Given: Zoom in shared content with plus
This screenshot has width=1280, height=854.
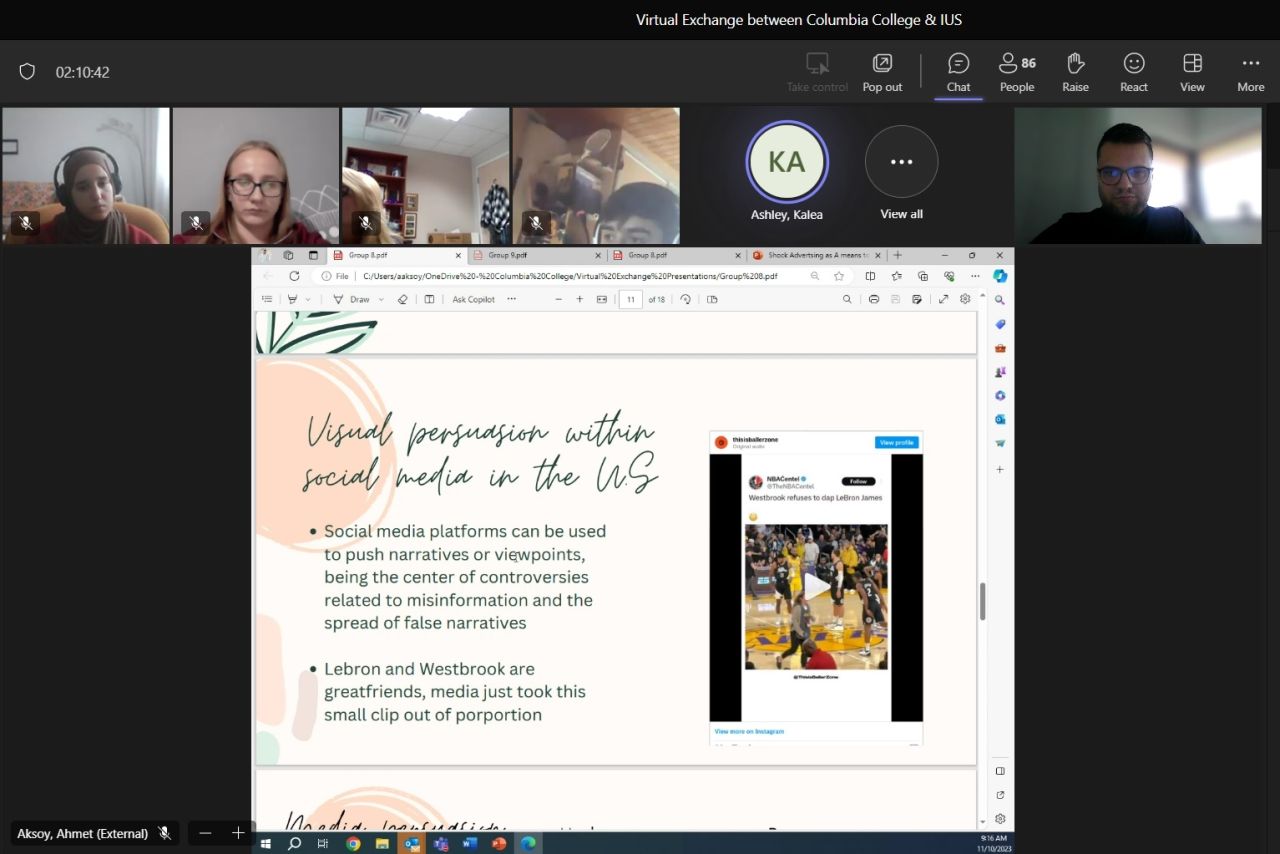Looking at the screenshot, I should (238, 833).
